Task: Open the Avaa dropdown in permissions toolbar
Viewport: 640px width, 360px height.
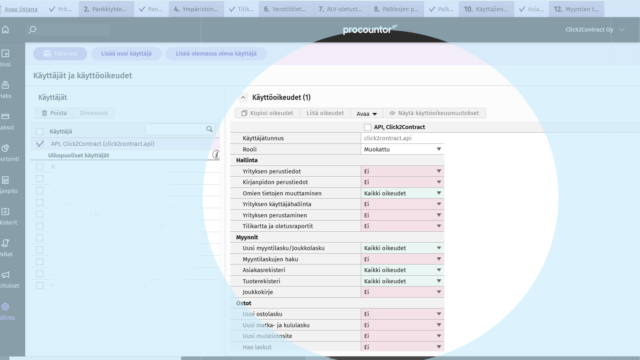Action: click(x=367, y=113)
